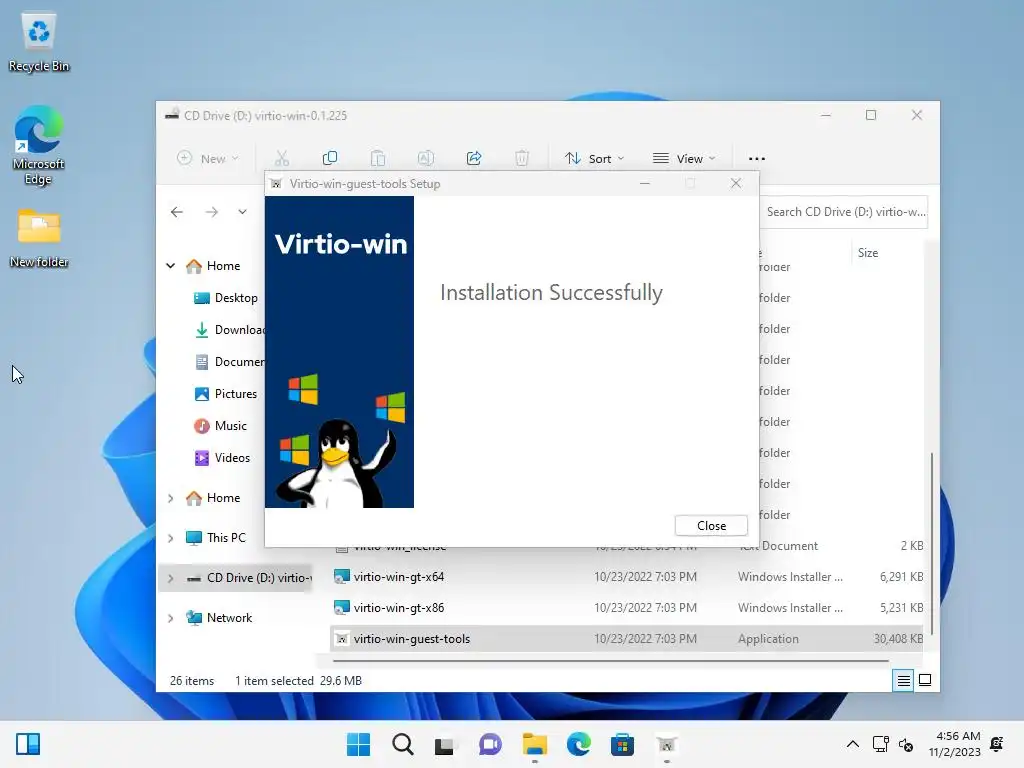Close the Virtio-win-guest-tools Setup dialog using Close button
1024x768 pixels.
pos(711,526)
